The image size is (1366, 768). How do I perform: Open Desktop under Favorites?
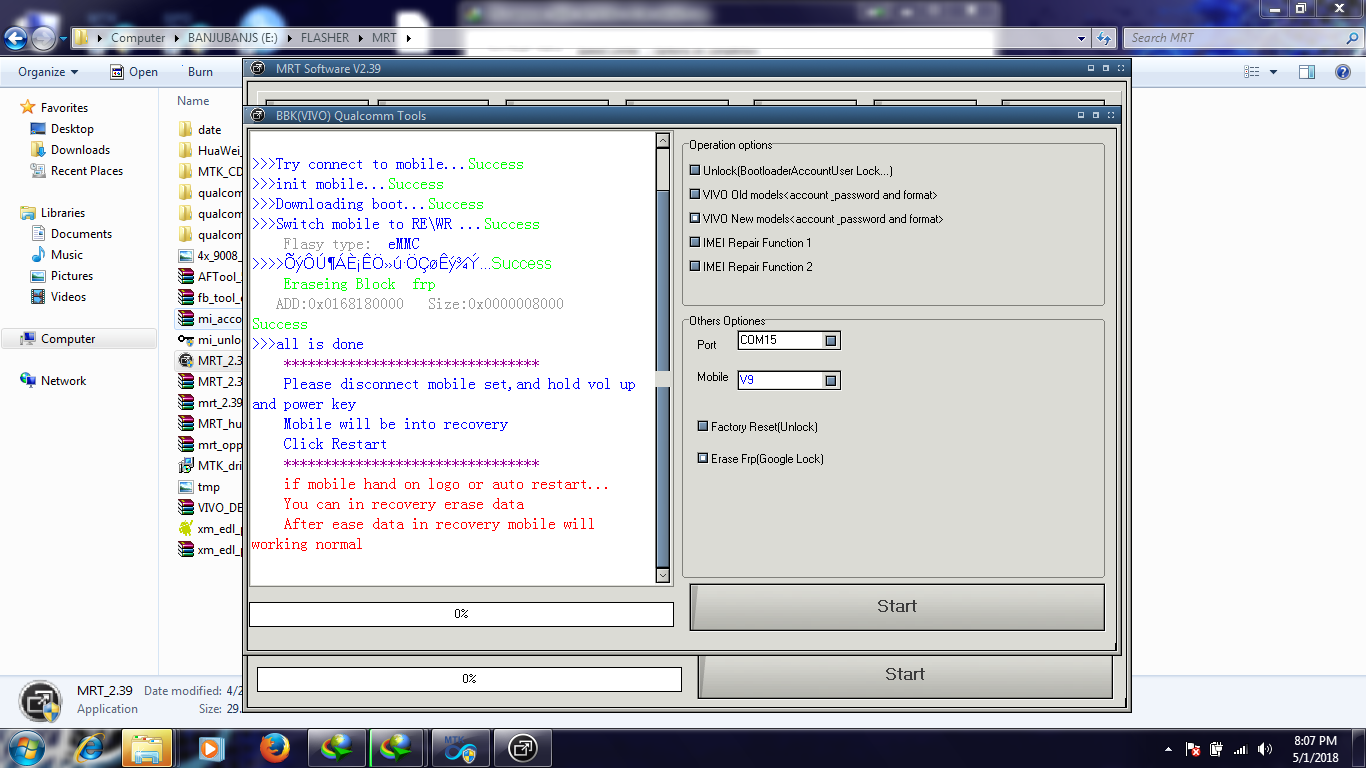tap(72, 129)
